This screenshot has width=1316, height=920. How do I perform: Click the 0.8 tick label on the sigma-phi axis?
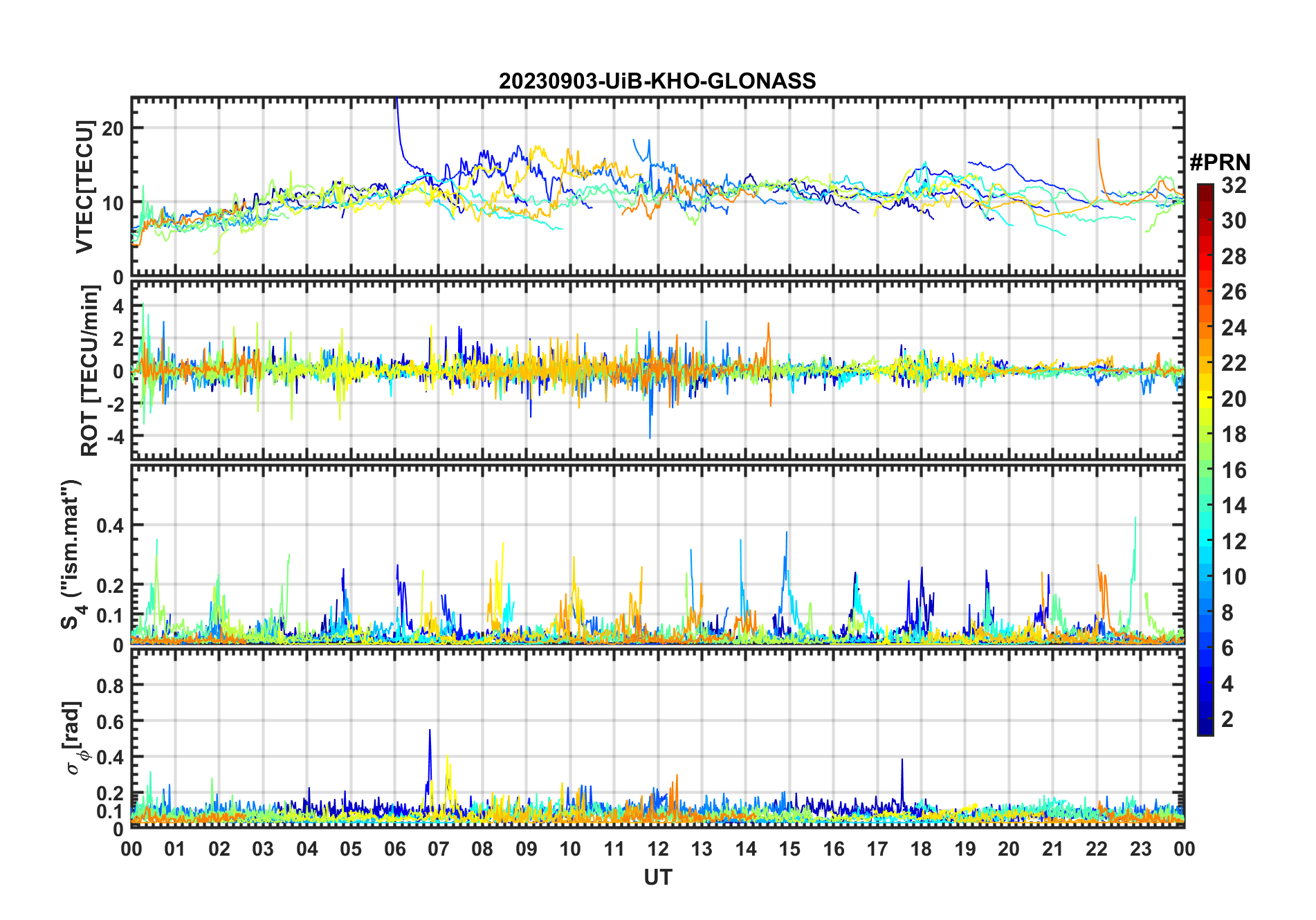point(110,686)
